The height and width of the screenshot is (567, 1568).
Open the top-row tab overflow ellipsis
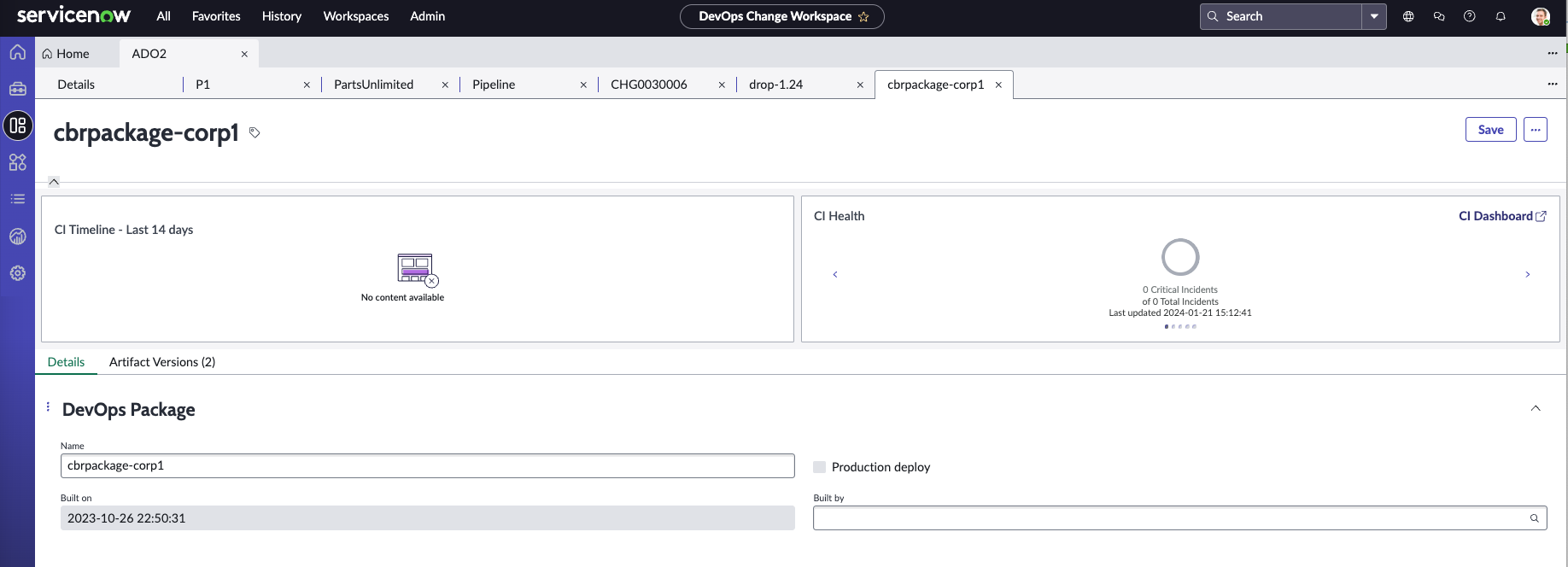pos(1553,53)
